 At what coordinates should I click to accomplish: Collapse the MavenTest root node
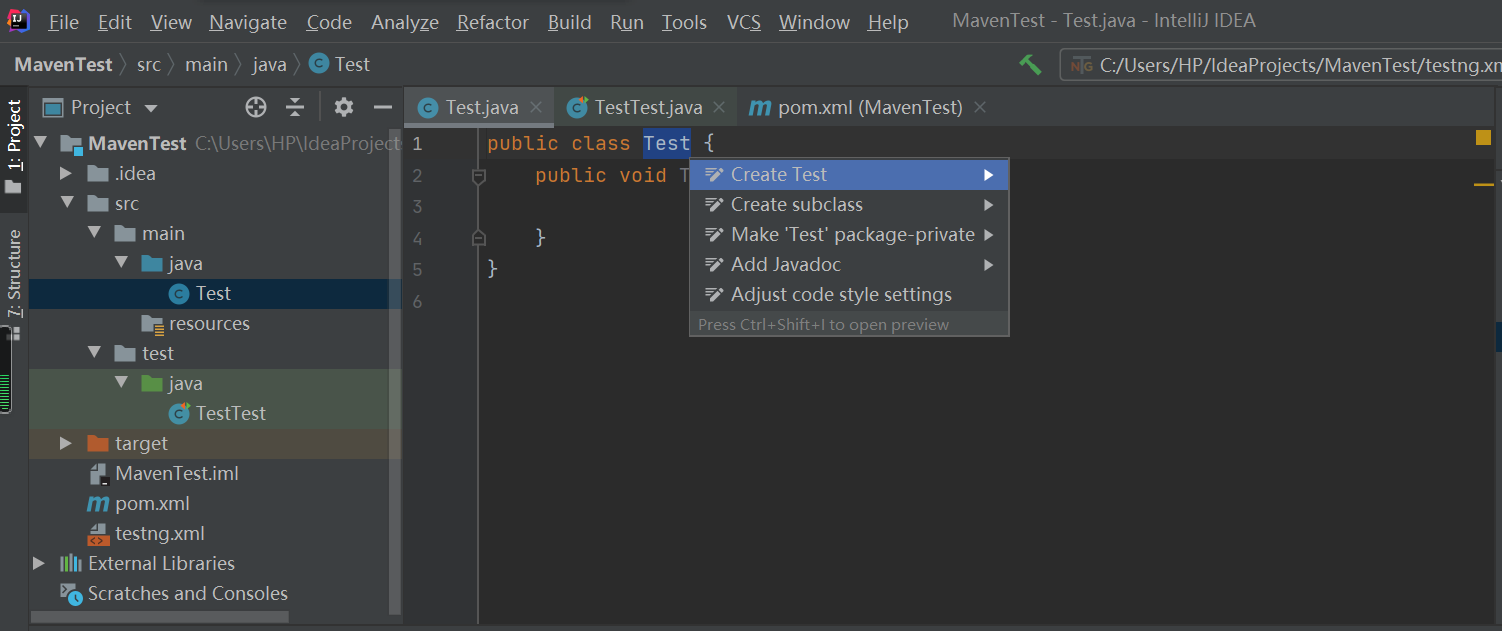(40, 143)
